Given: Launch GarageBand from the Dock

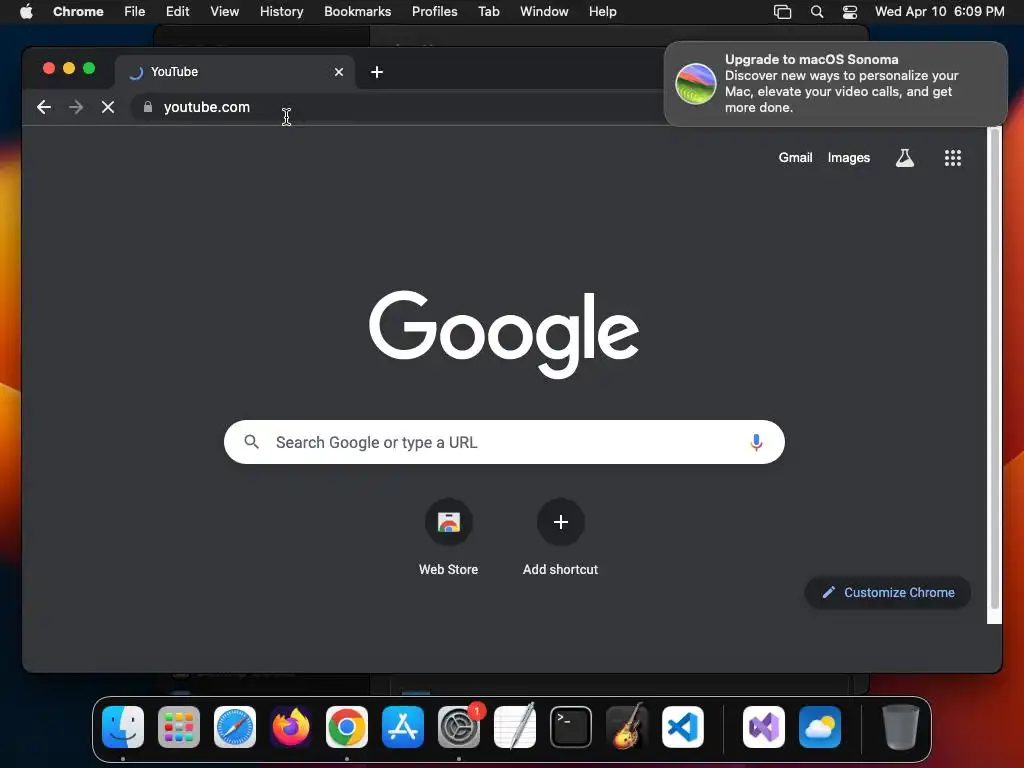Looking at the screenshot, I should 627,727.
